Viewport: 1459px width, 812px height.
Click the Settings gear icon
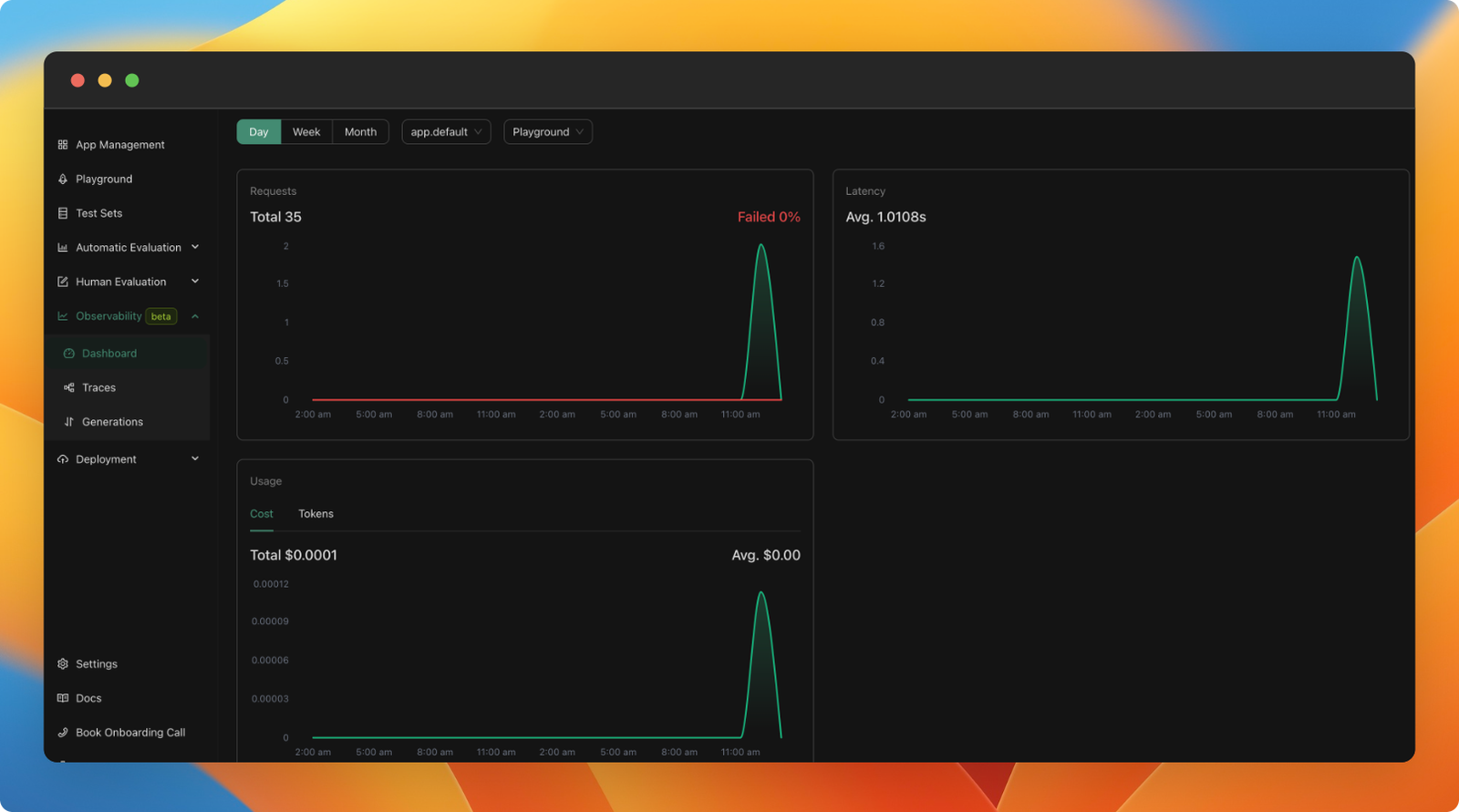(63, 664)
